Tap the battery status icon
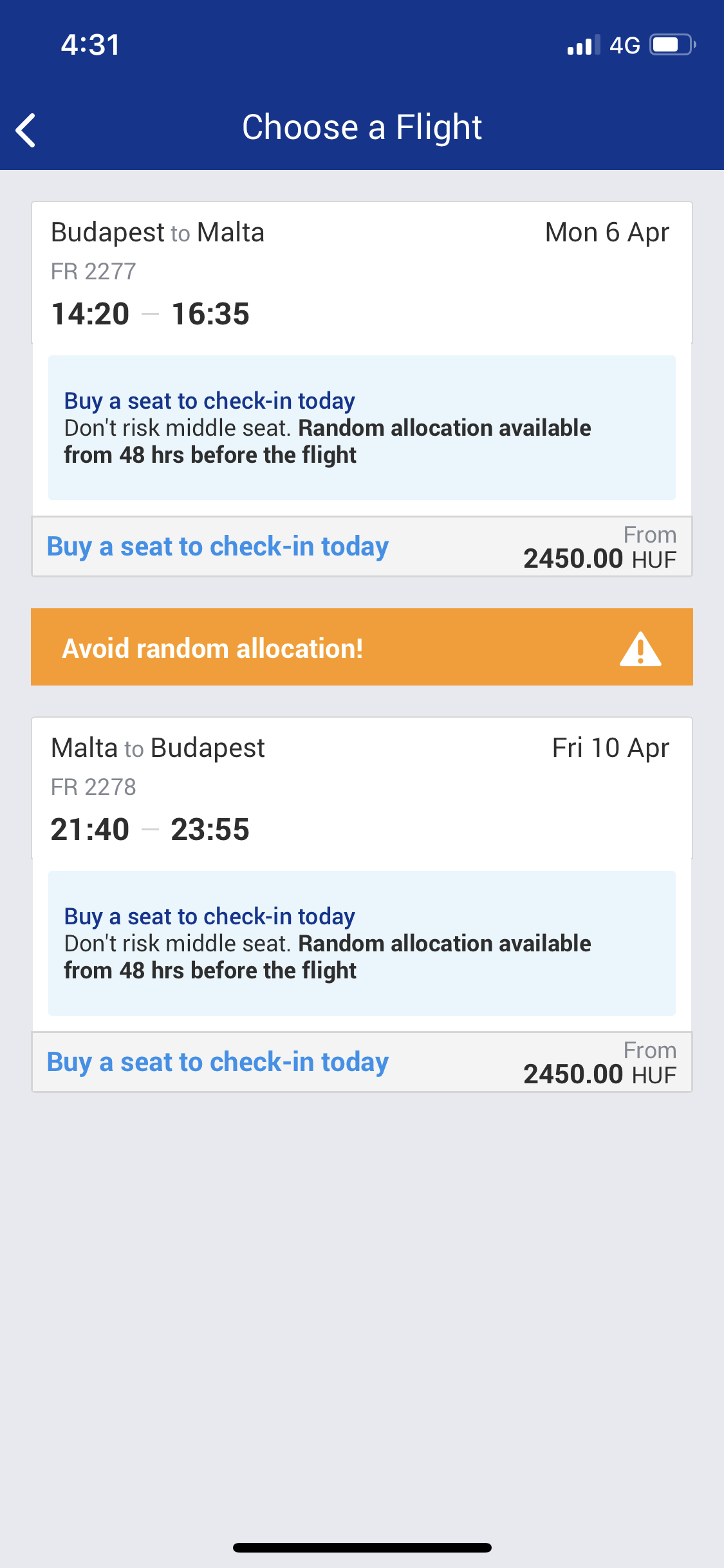Image resolution: width=724 pixels, height=1568 pixels. (673, 45)
